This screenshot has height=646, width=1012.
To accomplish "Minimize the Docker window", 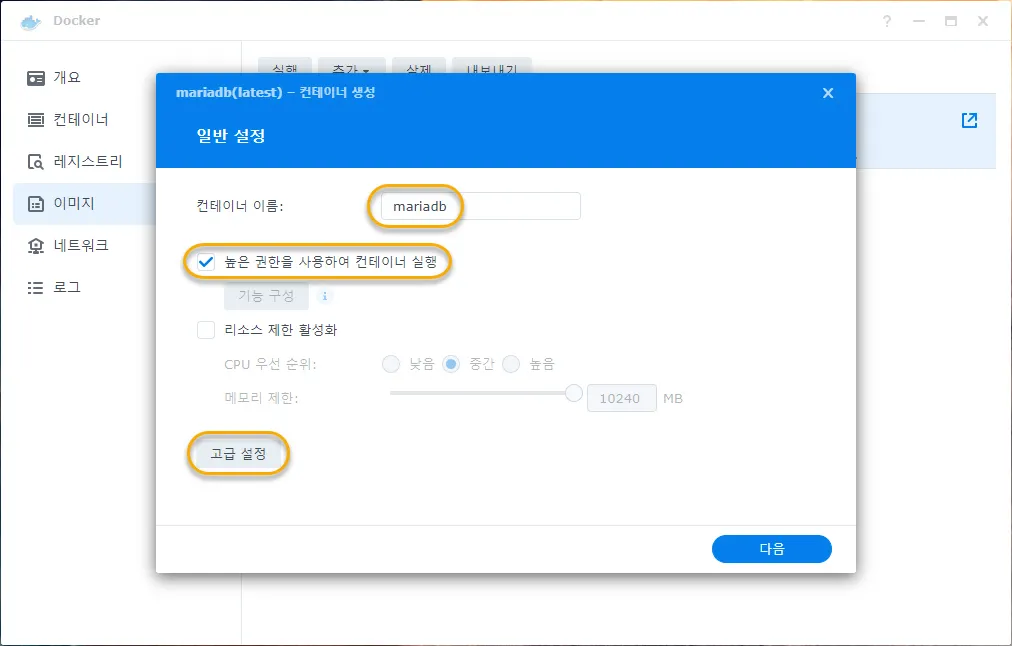I will (919, 21).
